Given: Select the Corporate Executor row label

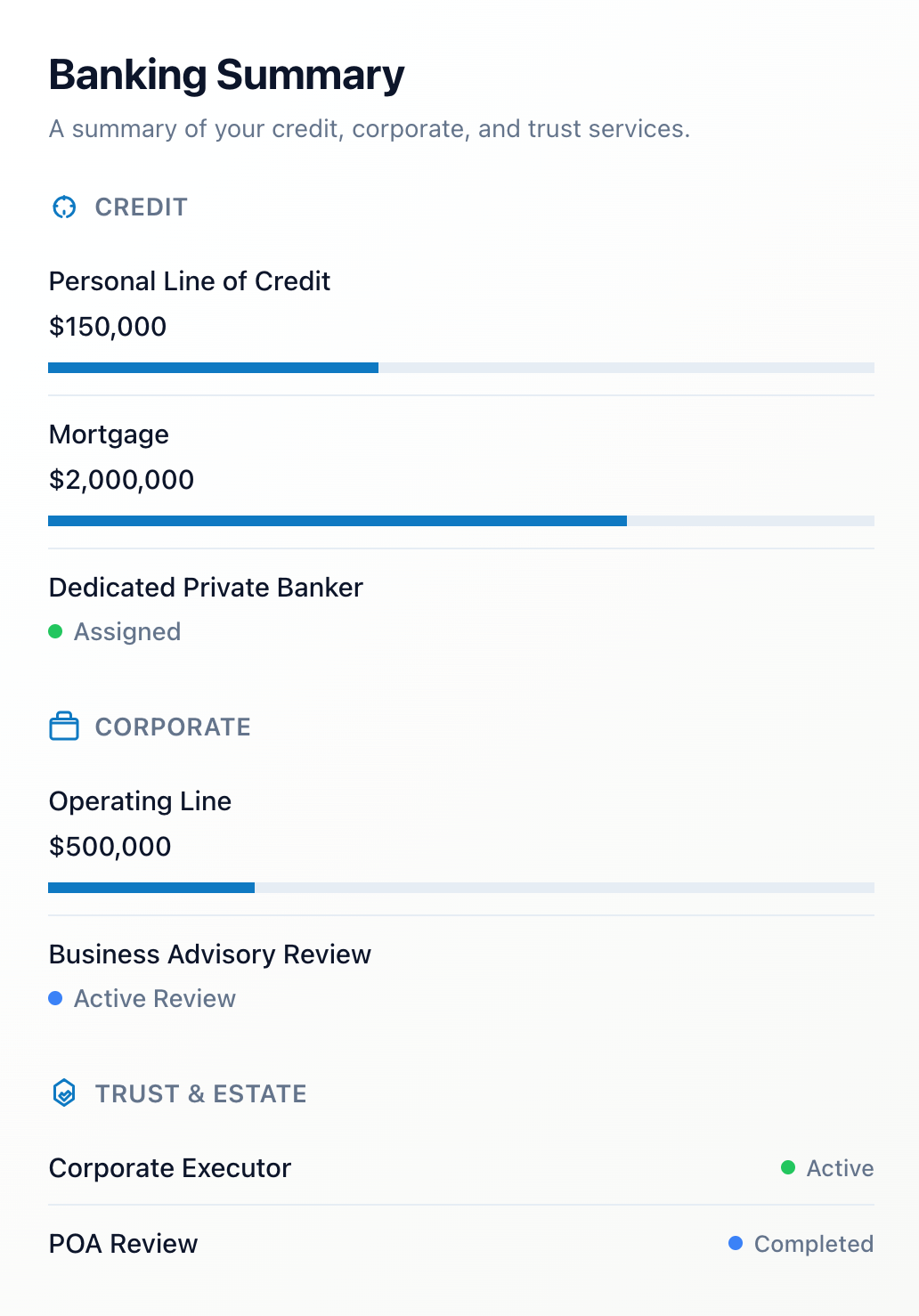Looking at the screenshot, I should (x=170, y=1168).
